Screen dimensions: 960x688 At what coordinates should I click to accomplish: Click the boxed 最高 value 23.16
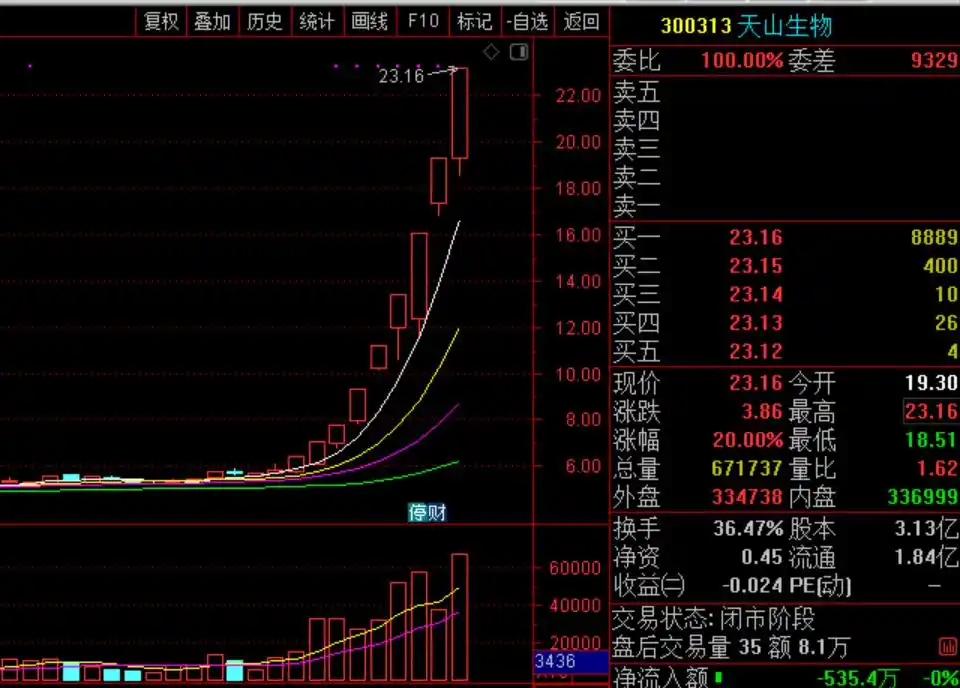click(x=931, y=411)
